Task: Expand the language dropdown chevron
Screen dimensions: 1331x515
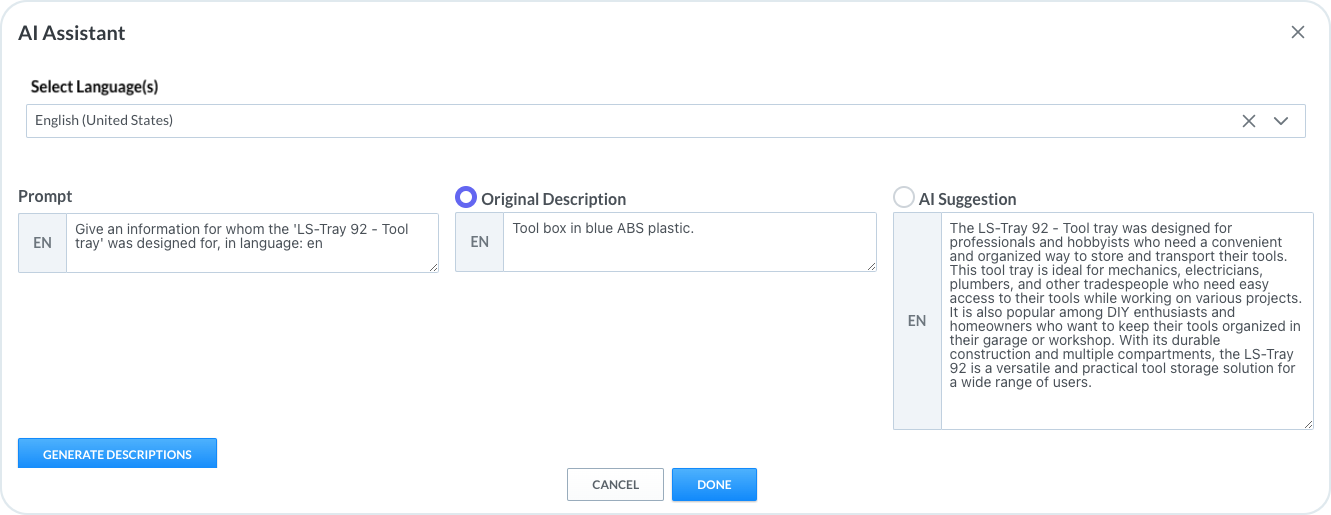Action: (x=1281, y=121)
